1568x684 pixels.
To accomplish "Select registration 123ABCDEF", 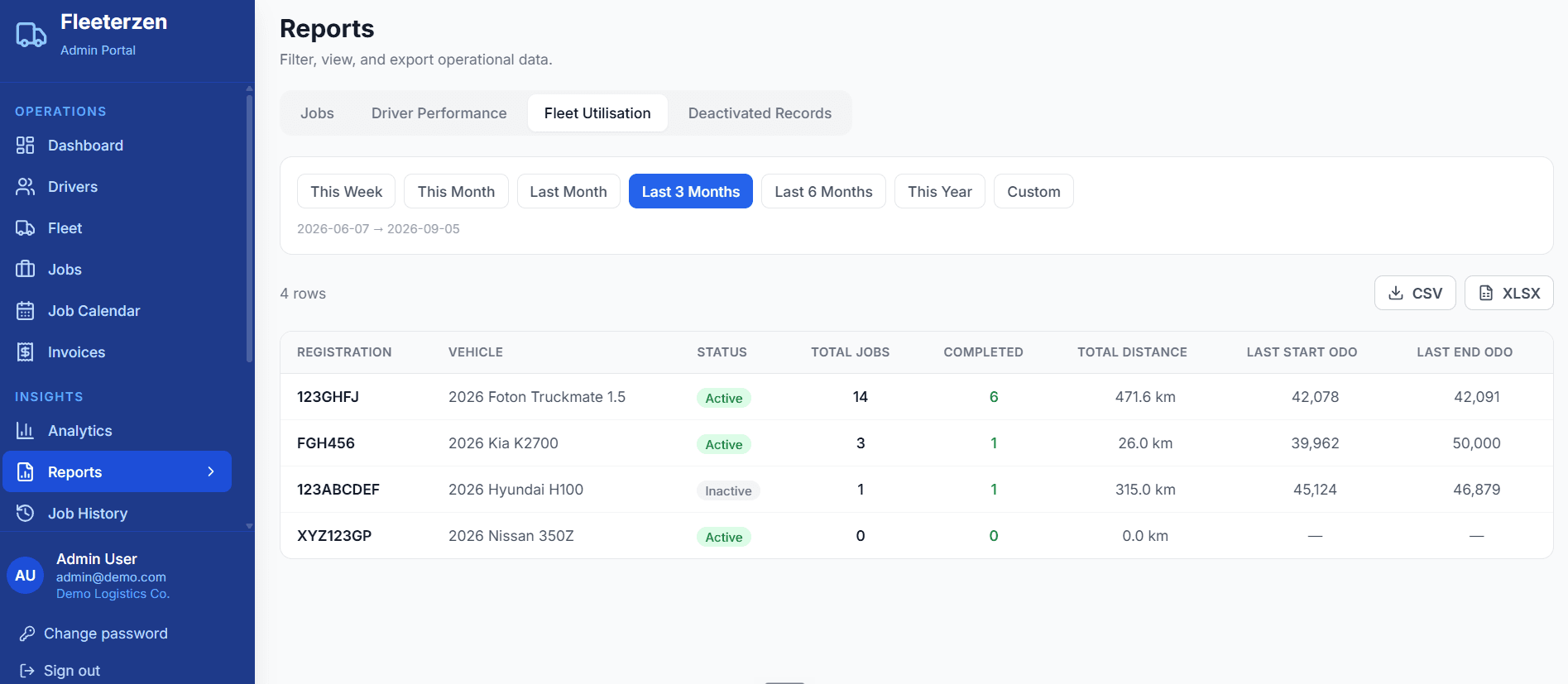I will coord(338,490).
